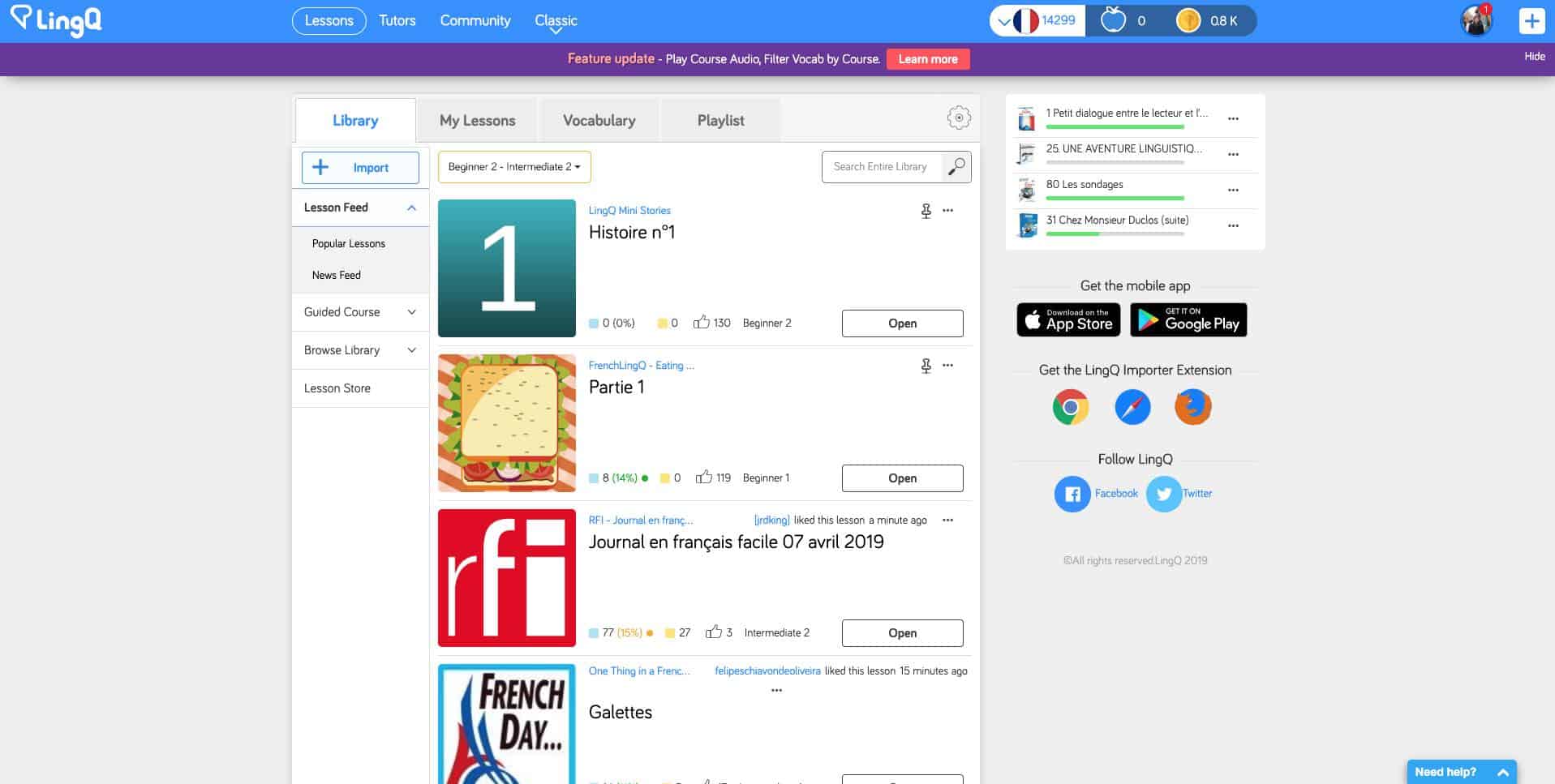Expand the Browse Library section
Image resolution: width=1555 pixels, height=784 pixels.
click(411, 350)
